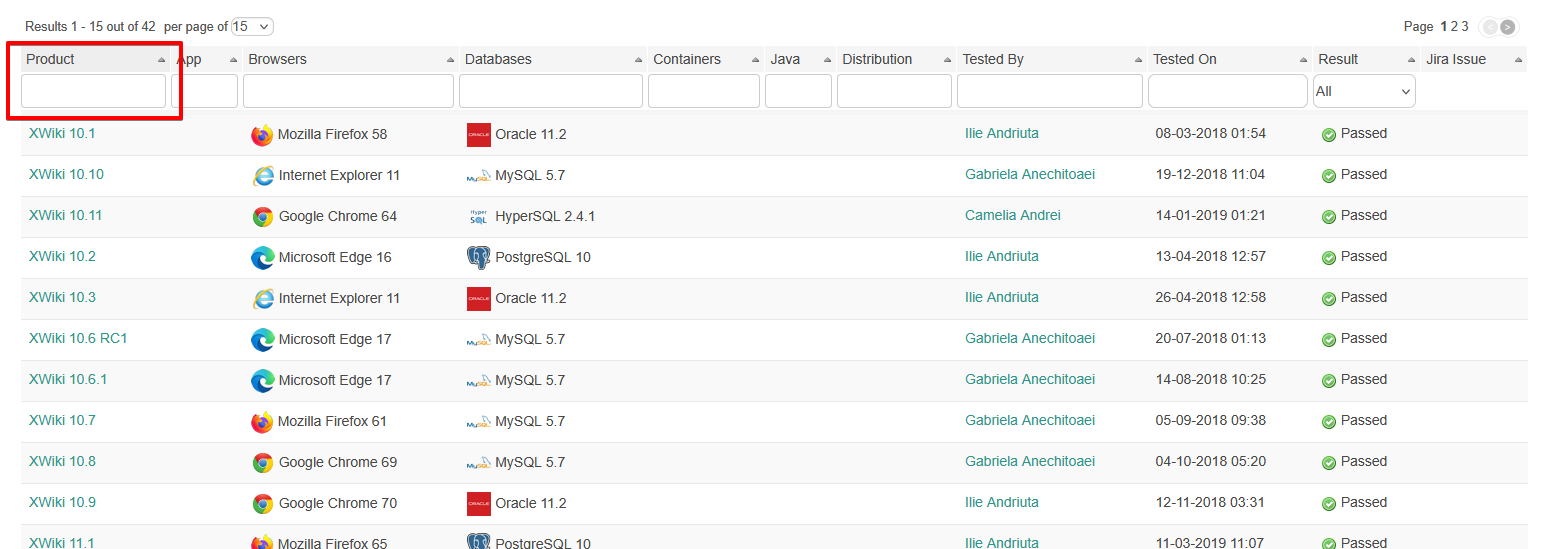Screen dimensions: 1546x549
Task: Open Gabriela Anechitoaei link in XWiki 10.10 row
Action: pyautogui.click(x=1030, y=174)
